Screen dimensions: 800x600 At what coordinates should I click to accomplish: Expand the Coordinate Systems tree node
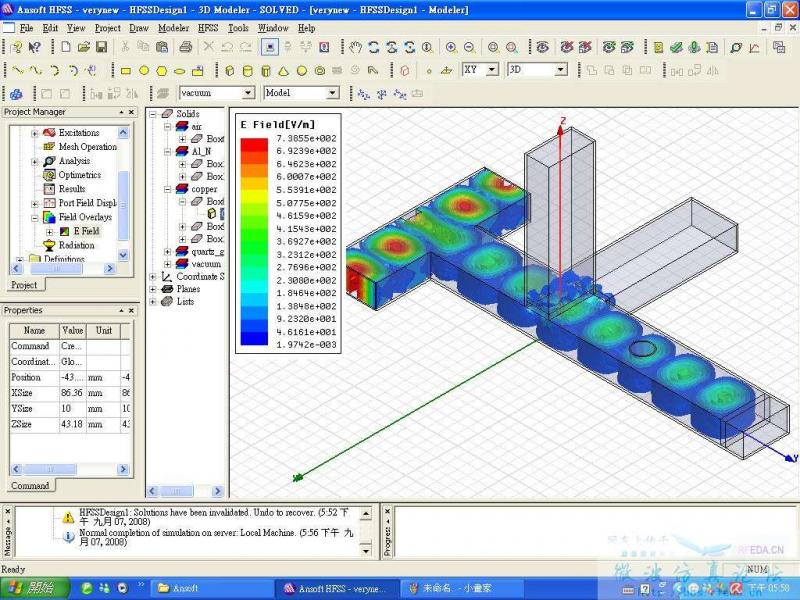point(153,277)
